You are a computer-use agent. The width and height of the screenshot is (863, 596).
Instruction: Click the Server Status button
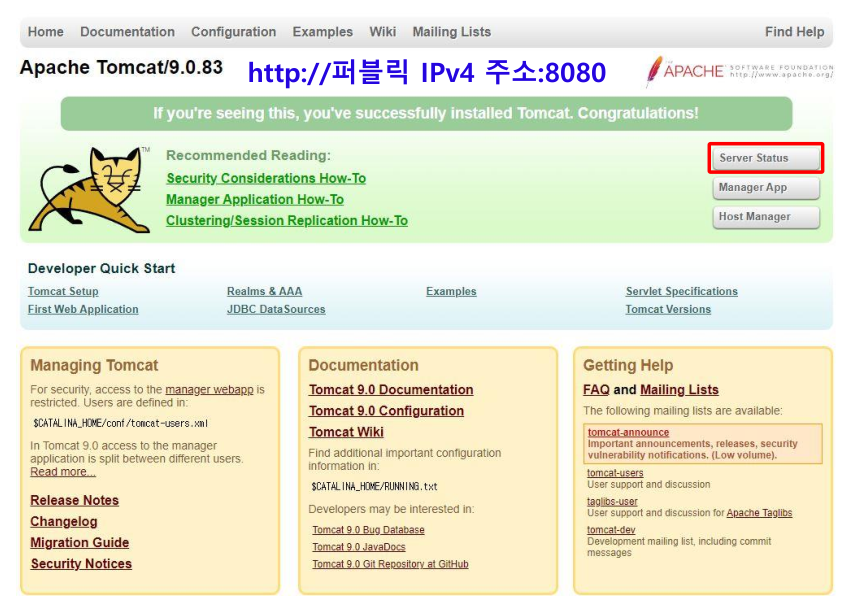766,158
